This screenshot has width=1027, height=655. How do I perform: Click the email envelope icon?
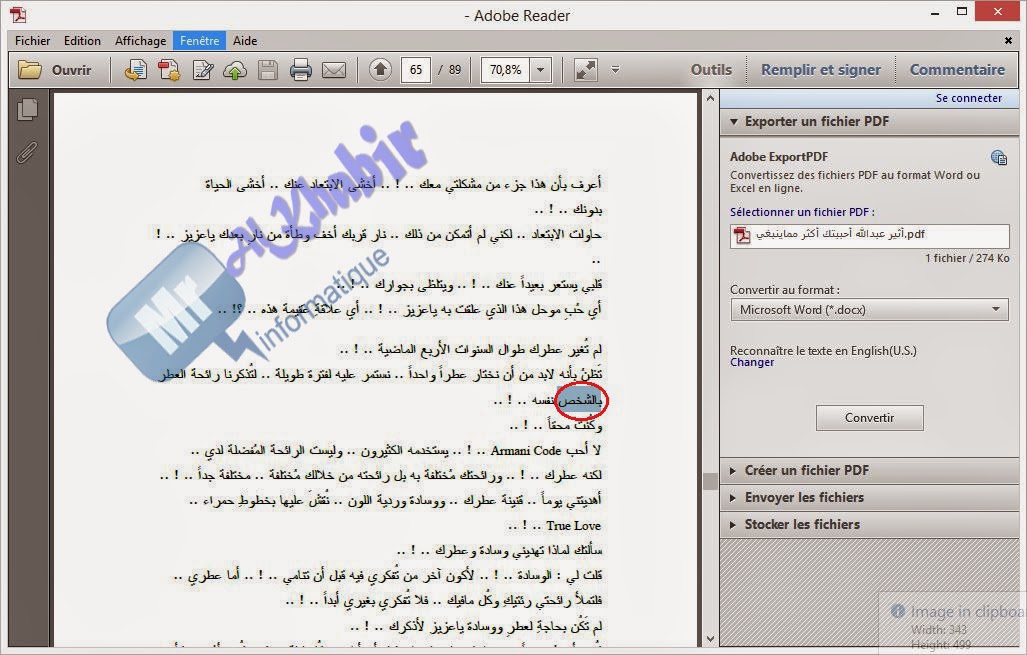334,69
